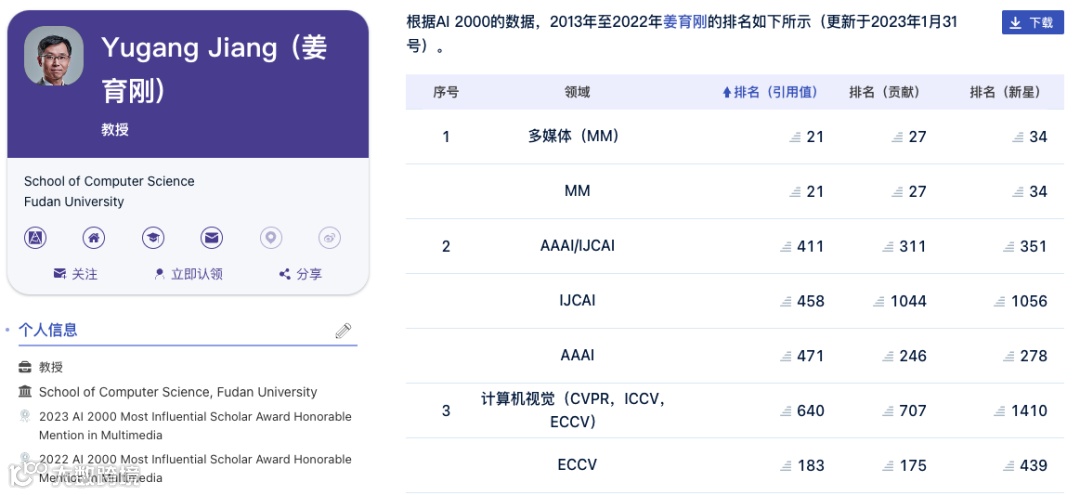Viewport: 1080px width, 495px height.
Task: Download the ranking data via 下载
Action: click(x=1032, y=23)
